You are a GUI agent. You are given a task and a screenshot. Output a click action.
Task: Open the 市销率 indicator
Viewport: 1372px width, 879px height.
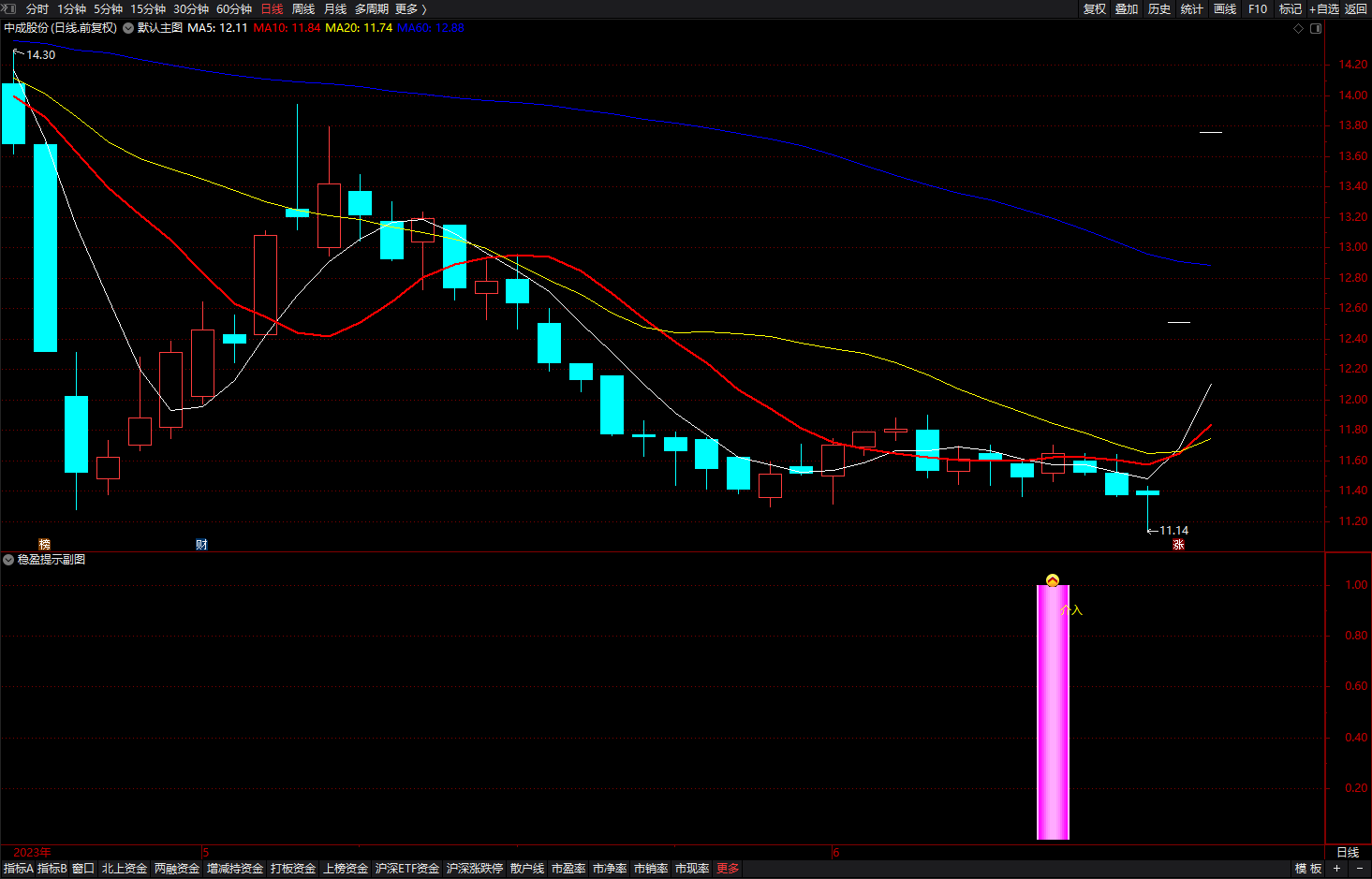point(651,869)
